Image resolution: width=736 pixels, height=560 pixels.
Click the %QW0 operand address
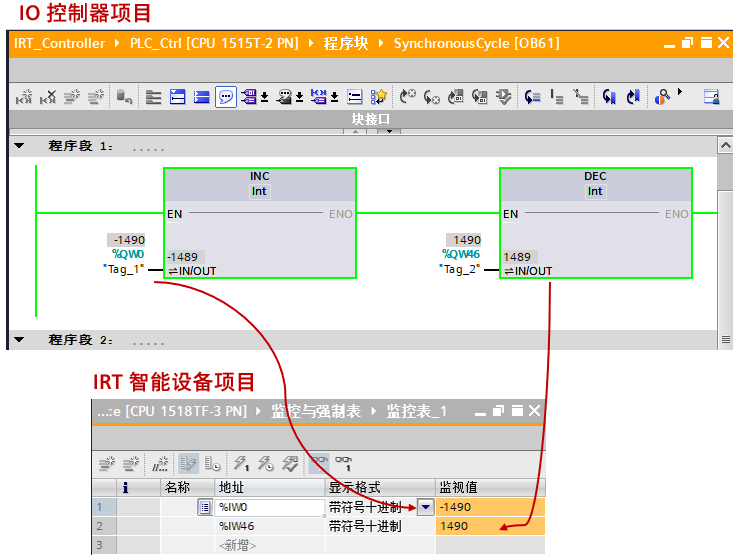(128, 254)
